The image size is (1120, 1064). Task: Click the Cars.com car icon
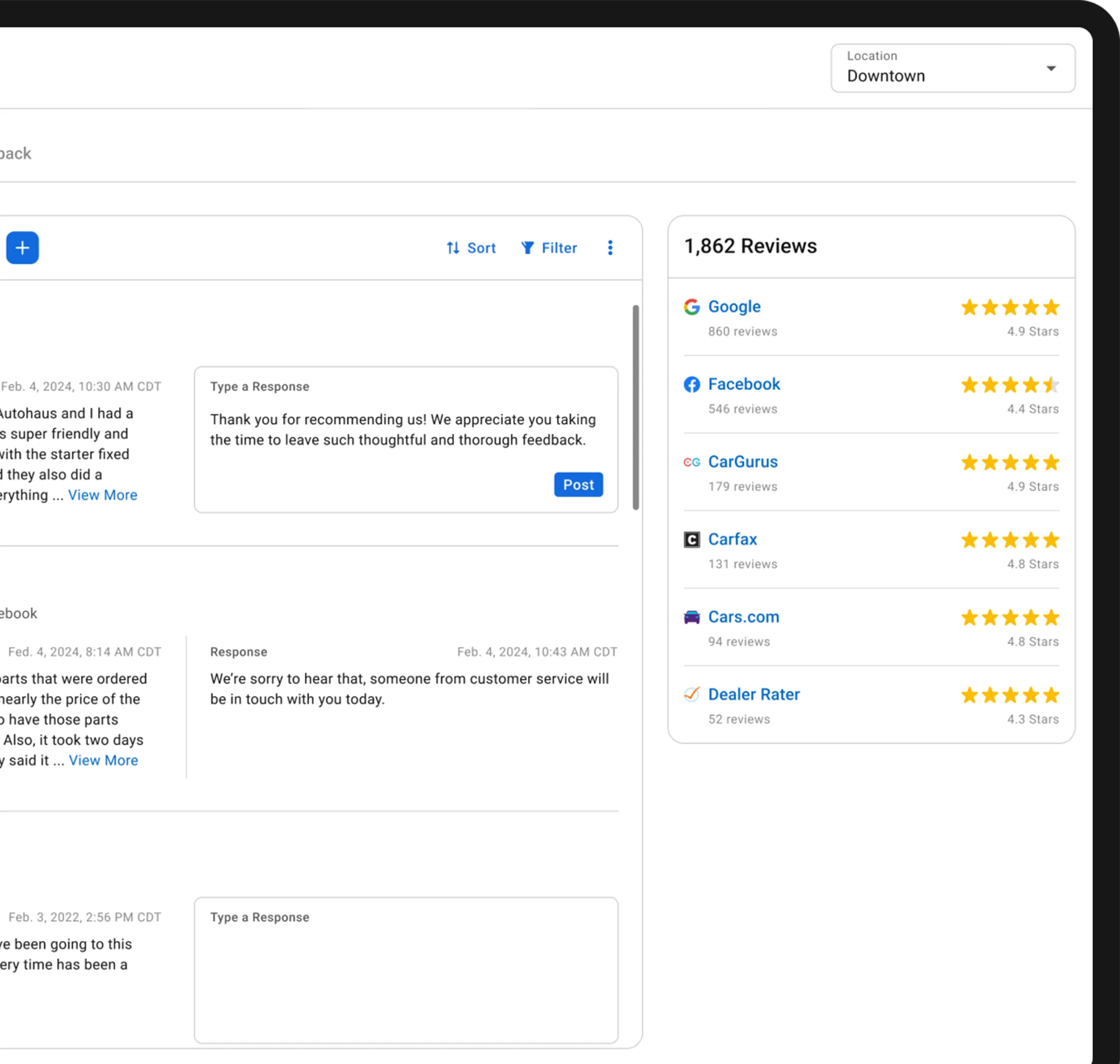pos(692,617)
